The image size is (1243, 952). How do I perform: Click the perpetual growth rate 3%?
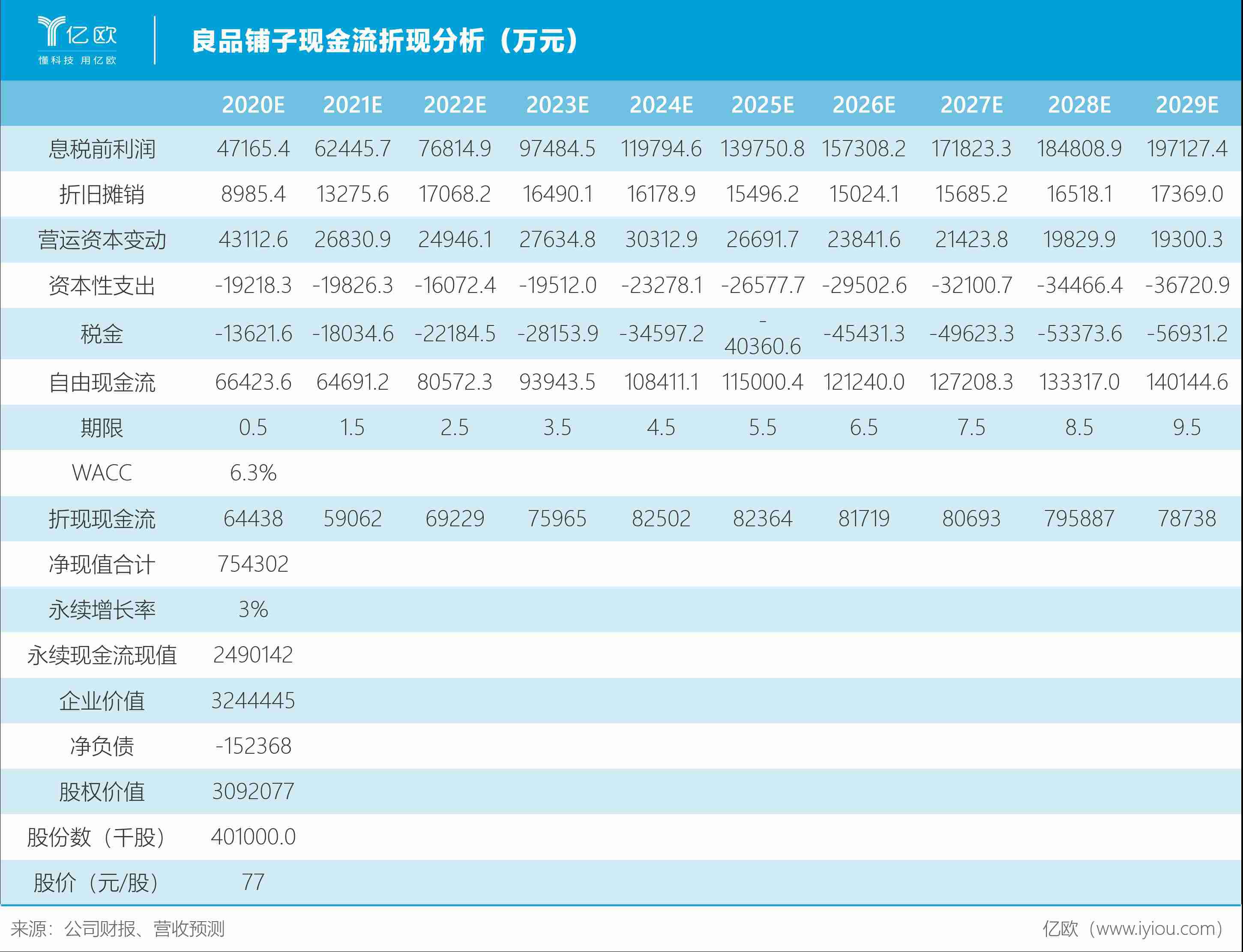tap(253, 609)
